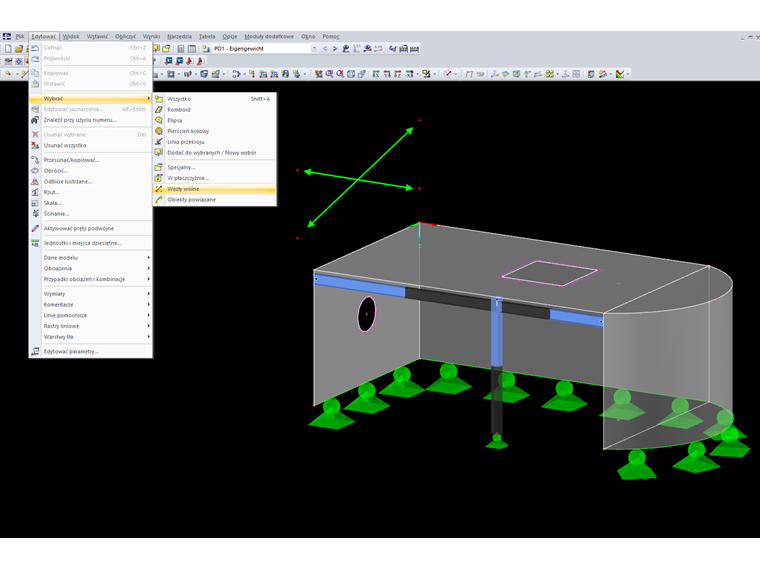The height and width of the screenshot is (570, 760).
Task: Choose Wszystko in the Wybrać submenu
Action: click(215, 99)
